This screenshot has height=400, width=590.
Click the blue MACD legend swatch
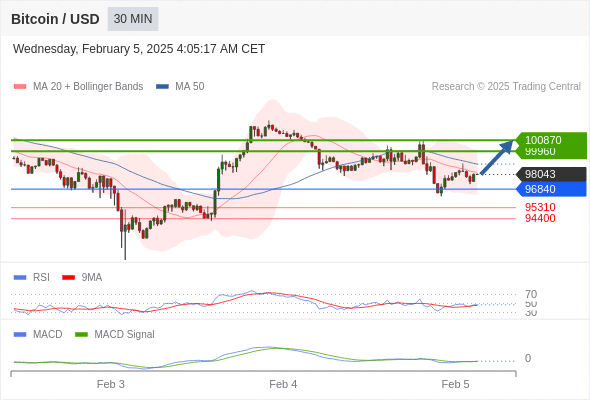click(20, 334)
